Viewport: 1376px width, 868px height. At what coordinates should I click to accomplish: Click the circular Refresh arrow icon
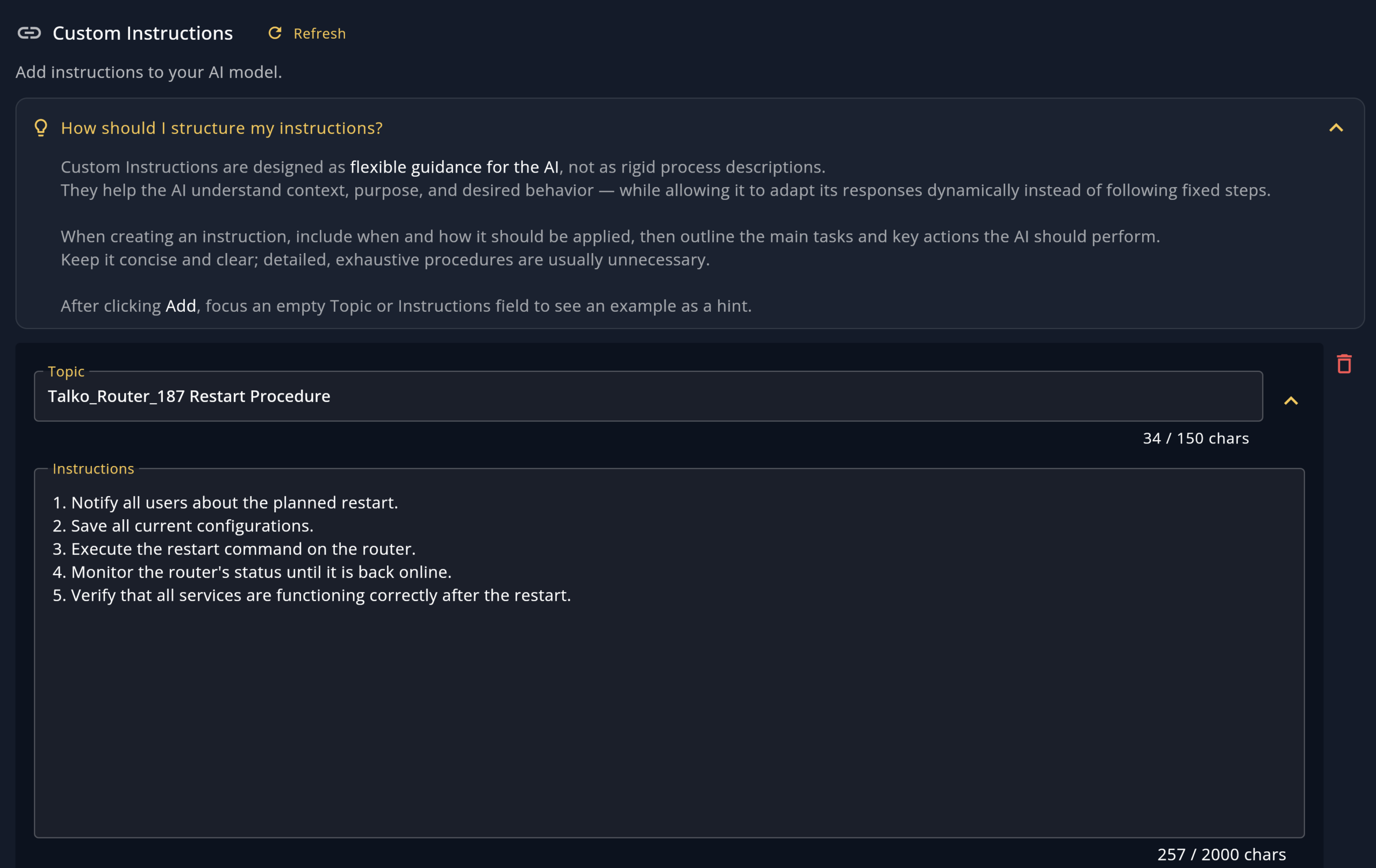point(275,33)
